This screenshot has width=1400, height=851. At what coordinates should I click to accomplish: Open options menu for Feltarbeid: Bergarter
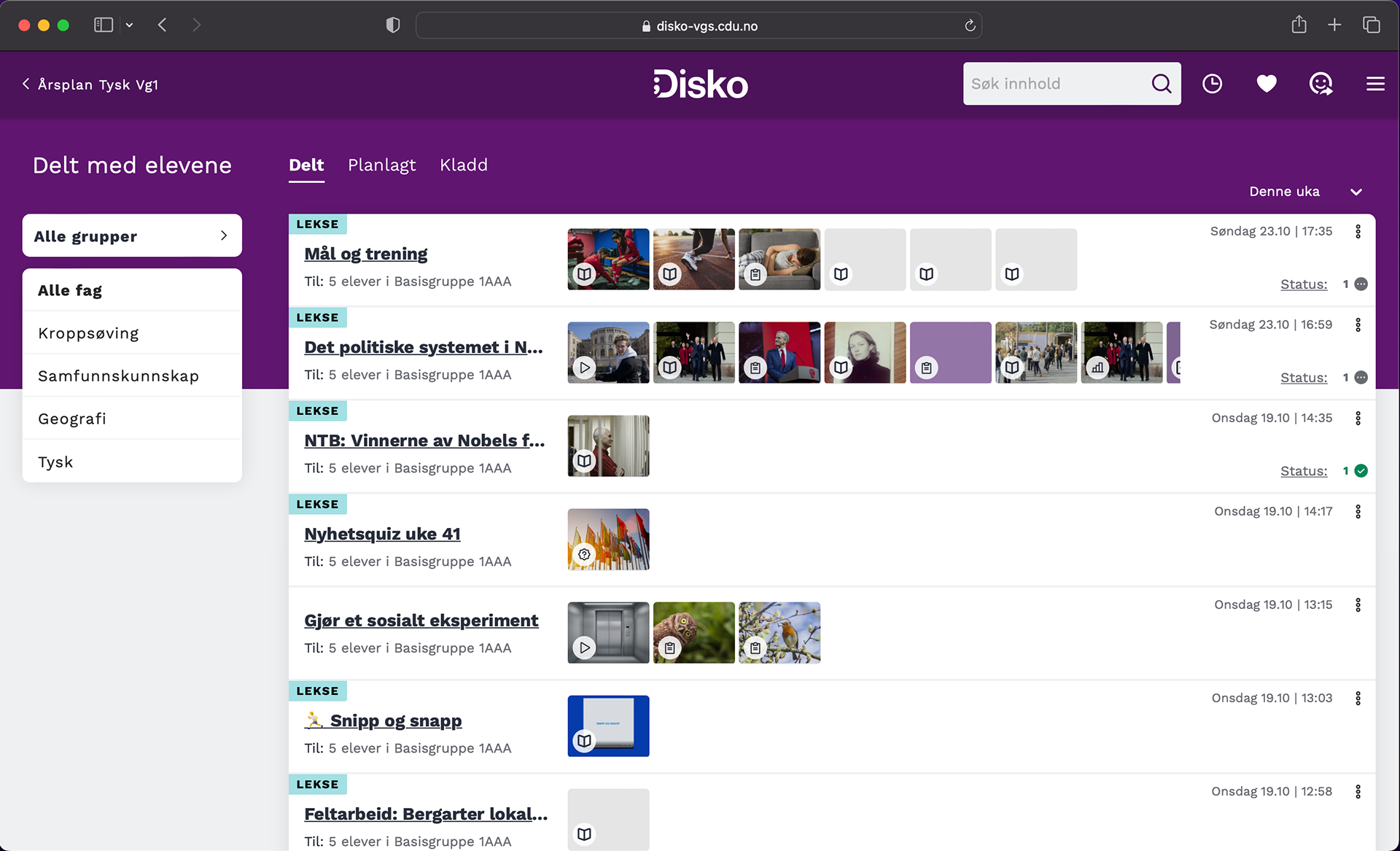(x=1358, y=791)
